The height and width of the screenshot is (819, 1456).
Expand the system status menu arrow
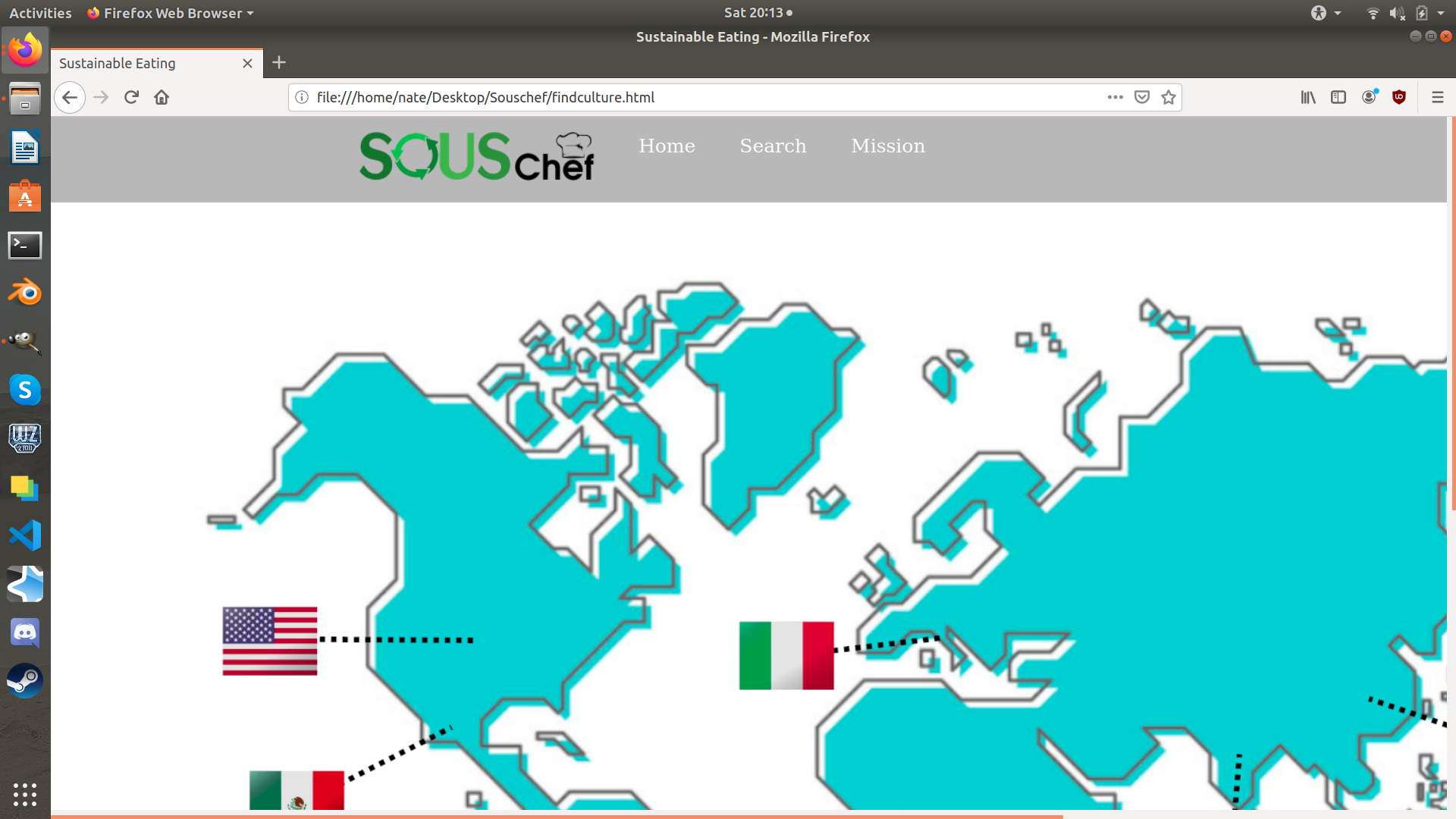(1441, 13)
